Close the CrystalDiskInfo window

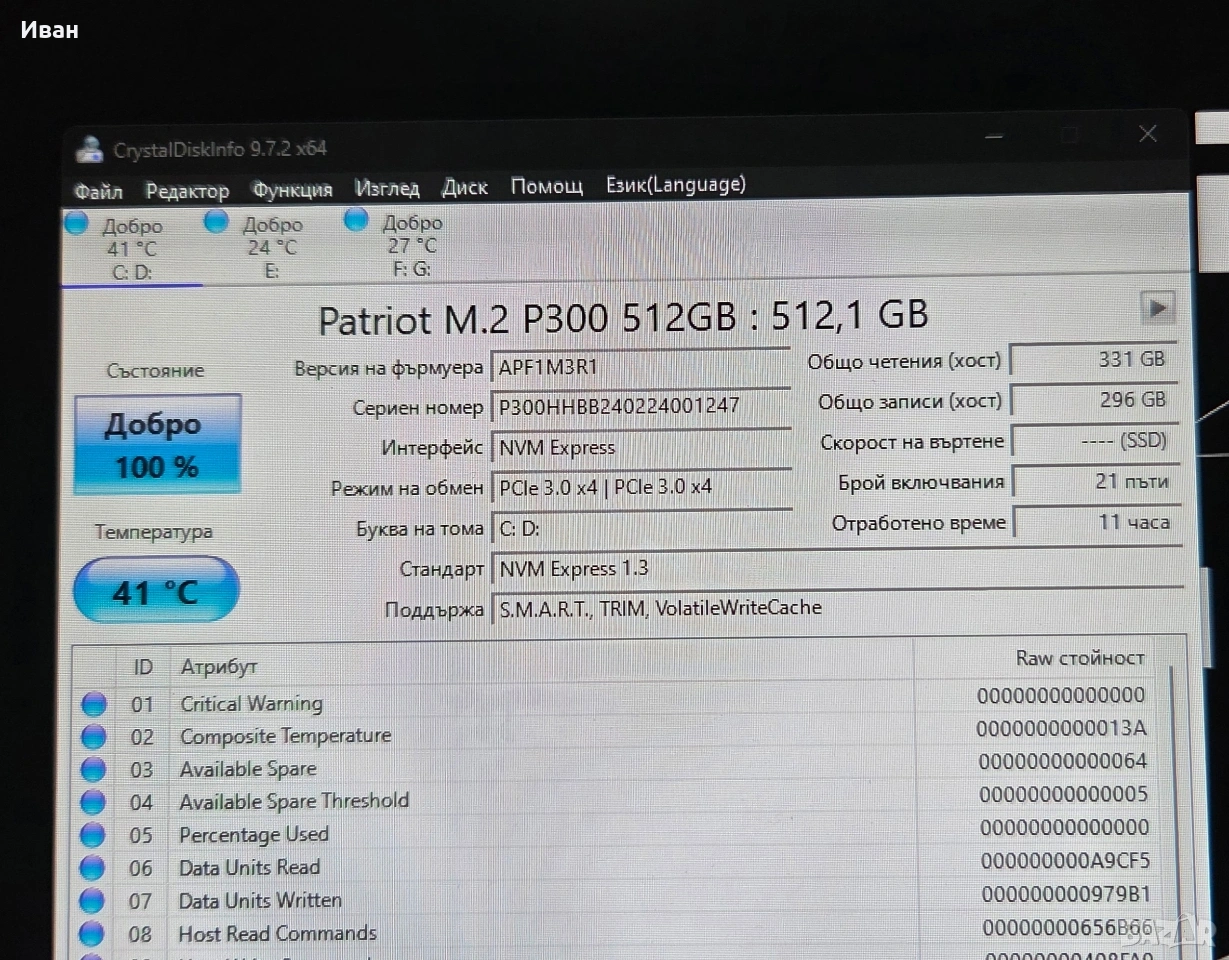pos(1148,134)
